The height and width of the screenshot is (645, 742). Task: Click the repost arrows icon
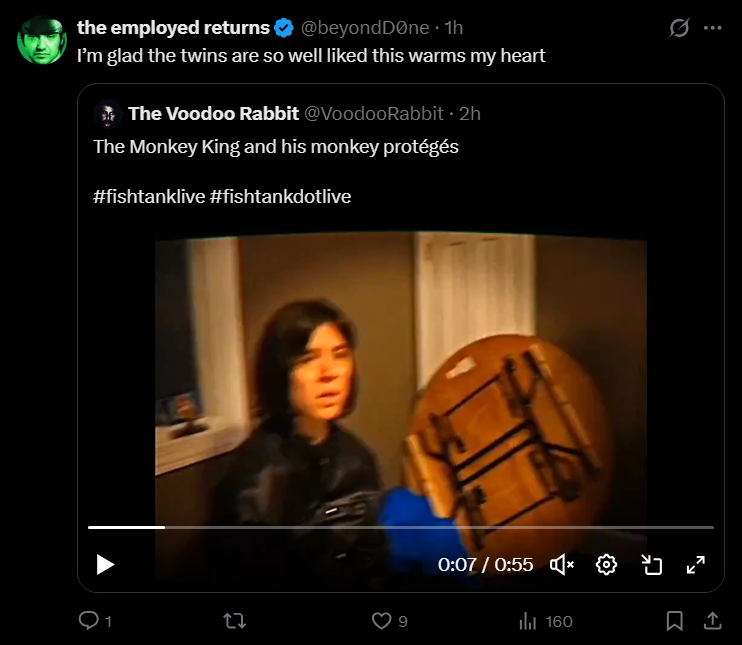pos(235,621)
